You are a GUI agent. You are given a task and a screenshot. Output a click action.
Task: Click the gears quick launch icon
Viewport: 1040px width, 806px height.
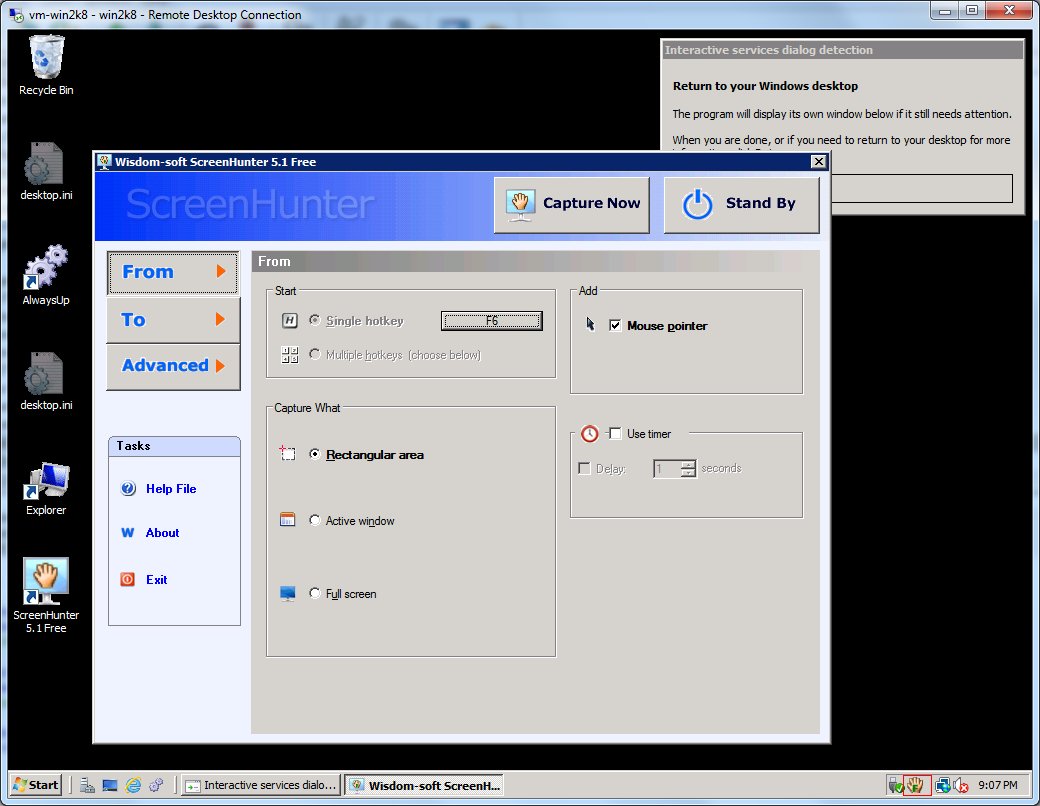pos(157,785)
